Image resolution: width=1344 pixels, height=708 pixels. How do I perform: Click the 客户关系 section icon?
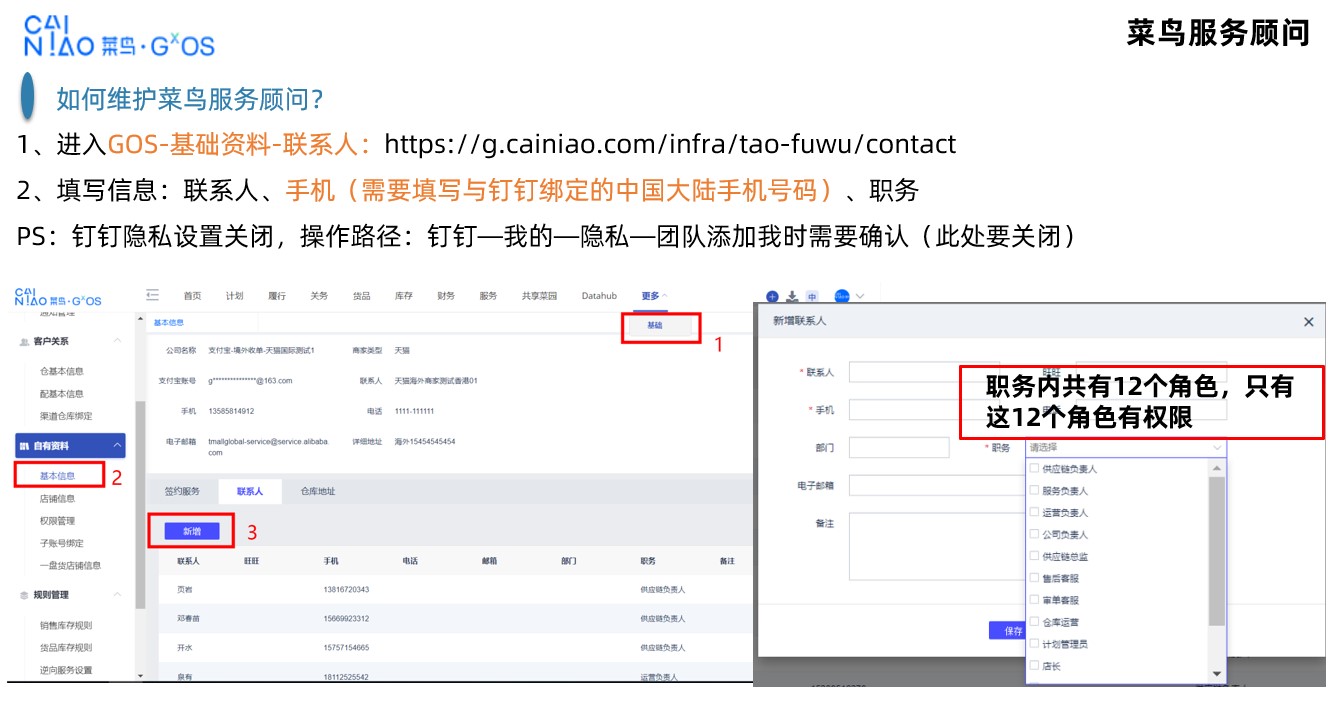tap(24, 342)
